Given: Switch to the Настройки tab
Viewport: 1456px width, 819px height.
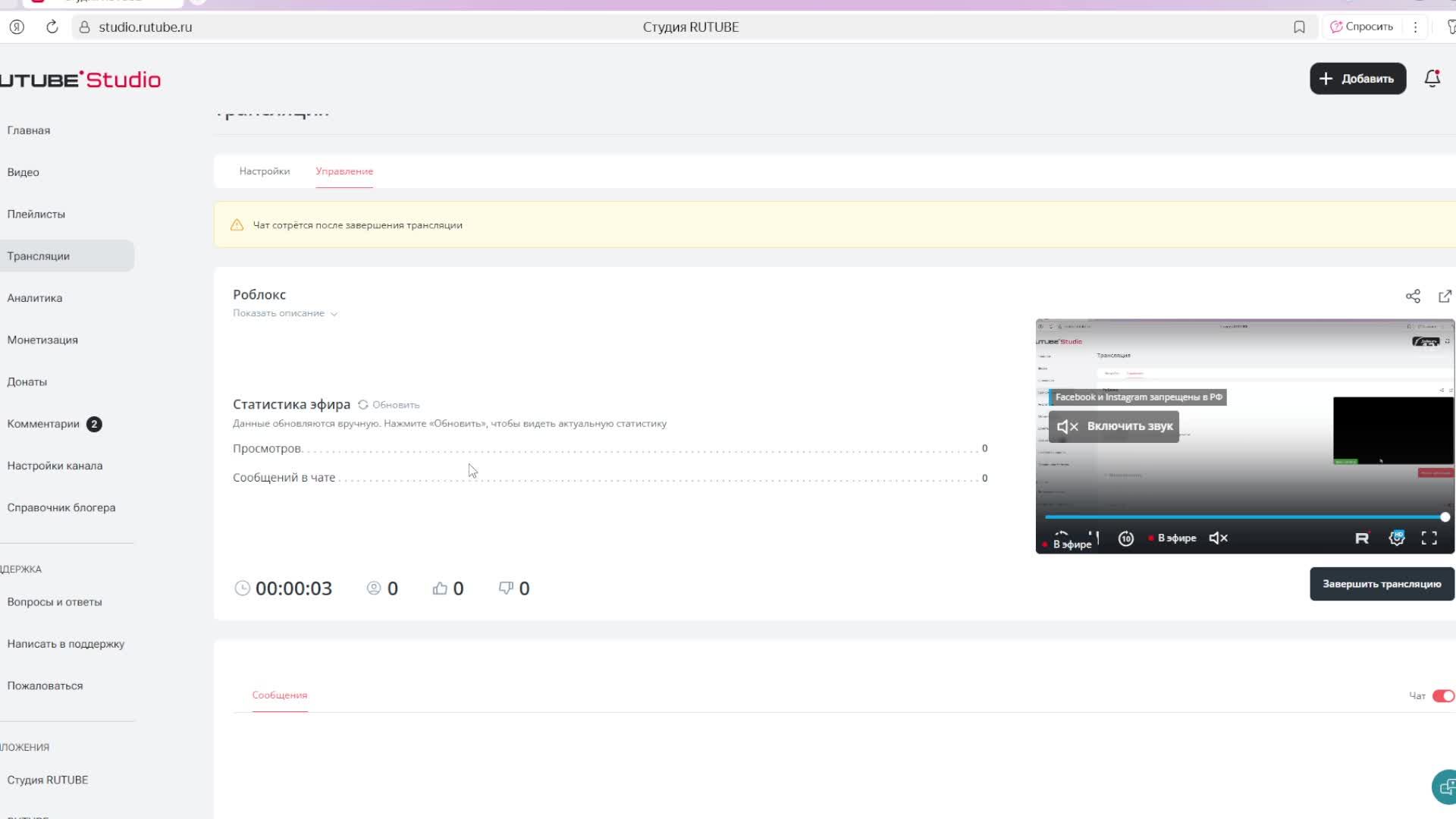Looking at the screenshot, I should (x=264, y=171).
